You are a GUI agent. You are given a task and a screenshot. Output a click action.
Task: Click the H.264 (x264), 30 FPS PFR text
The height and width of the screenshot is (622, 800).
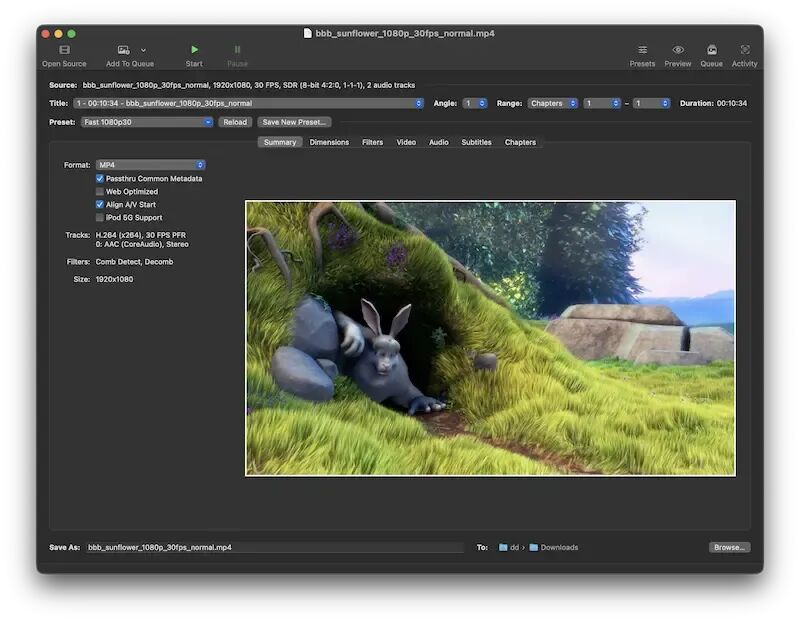pos(141,235)
